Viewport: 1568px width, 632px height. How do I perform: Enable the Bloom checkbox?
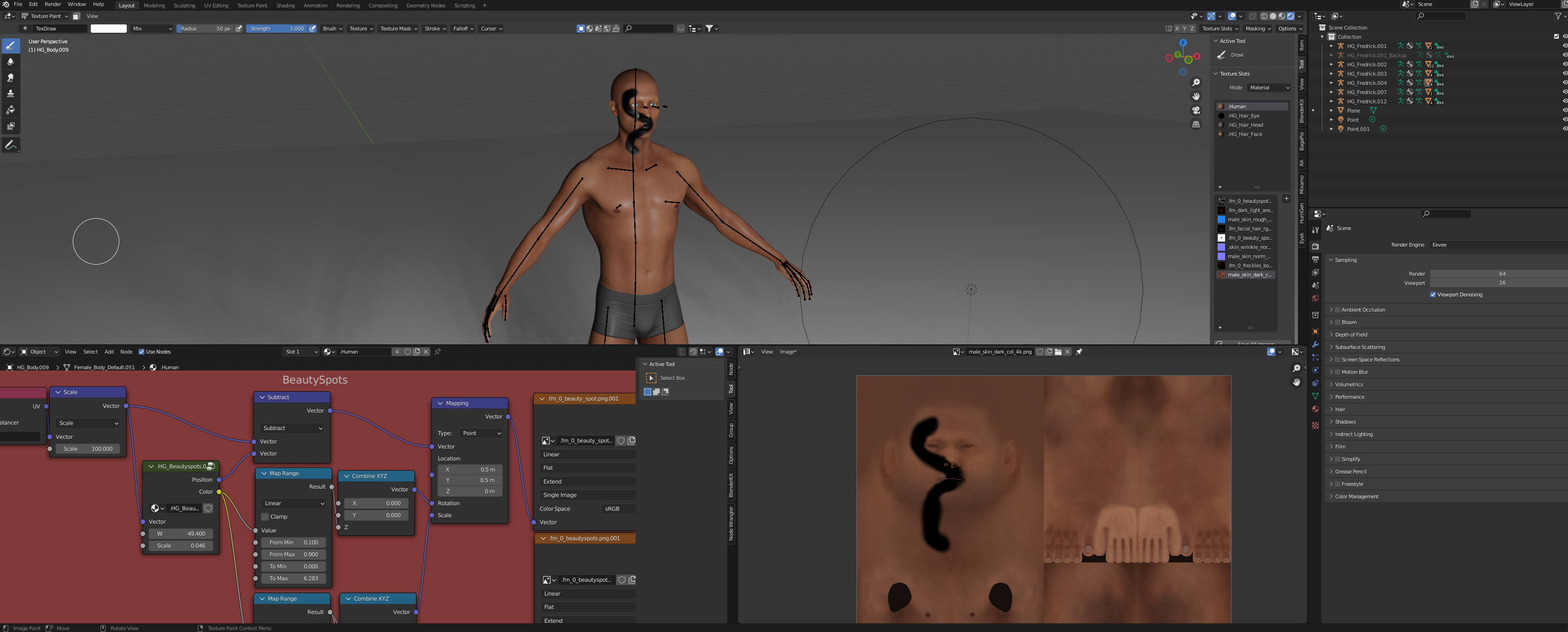tap(1338, 322)
